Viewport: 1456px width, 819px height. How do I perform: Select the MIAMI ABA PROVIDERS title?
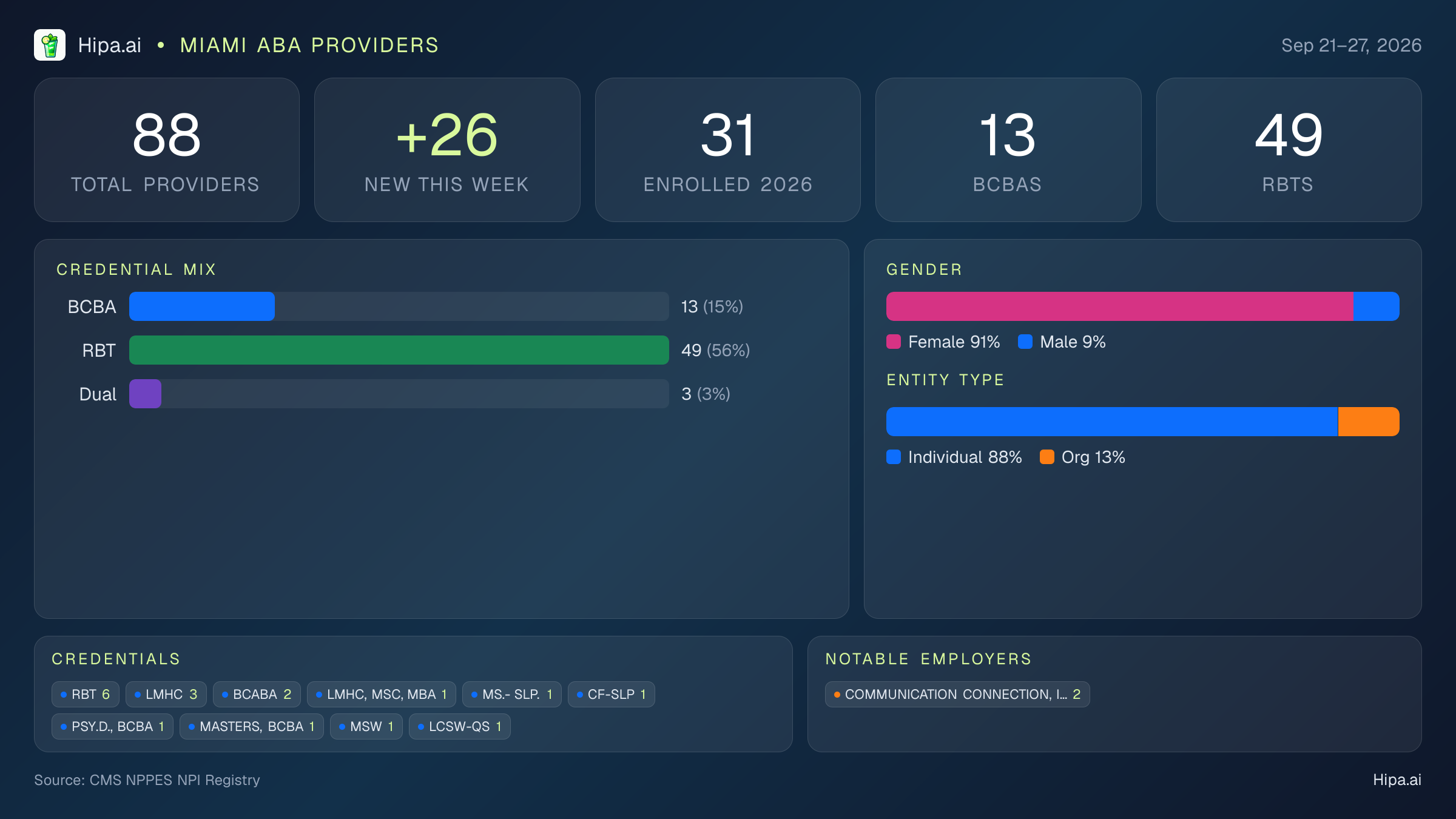pyautogui.click(x=309, y=45)
